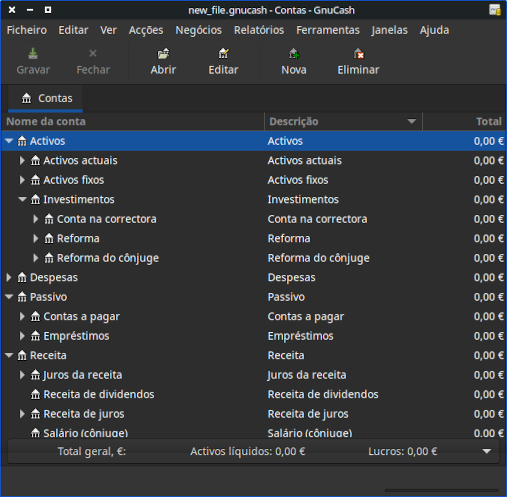Click the Lucros: 0,00 € summary text
507x497 pixels.
pos(403,451)
